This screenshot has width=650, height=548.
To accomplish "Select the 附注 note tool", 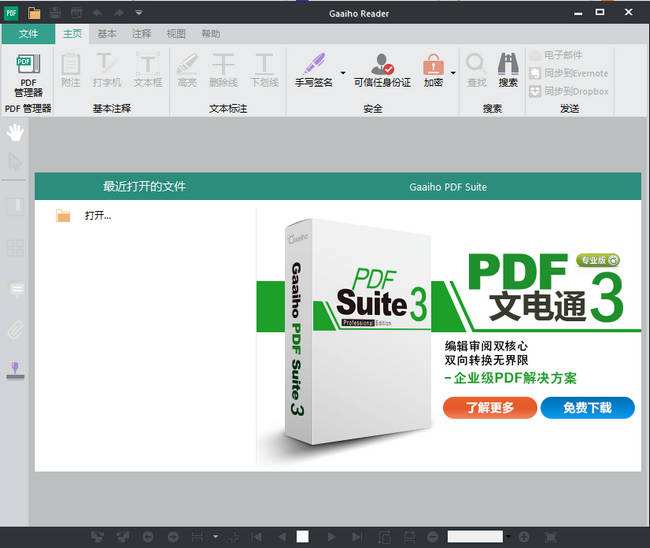I will click(x=70, y=70).
